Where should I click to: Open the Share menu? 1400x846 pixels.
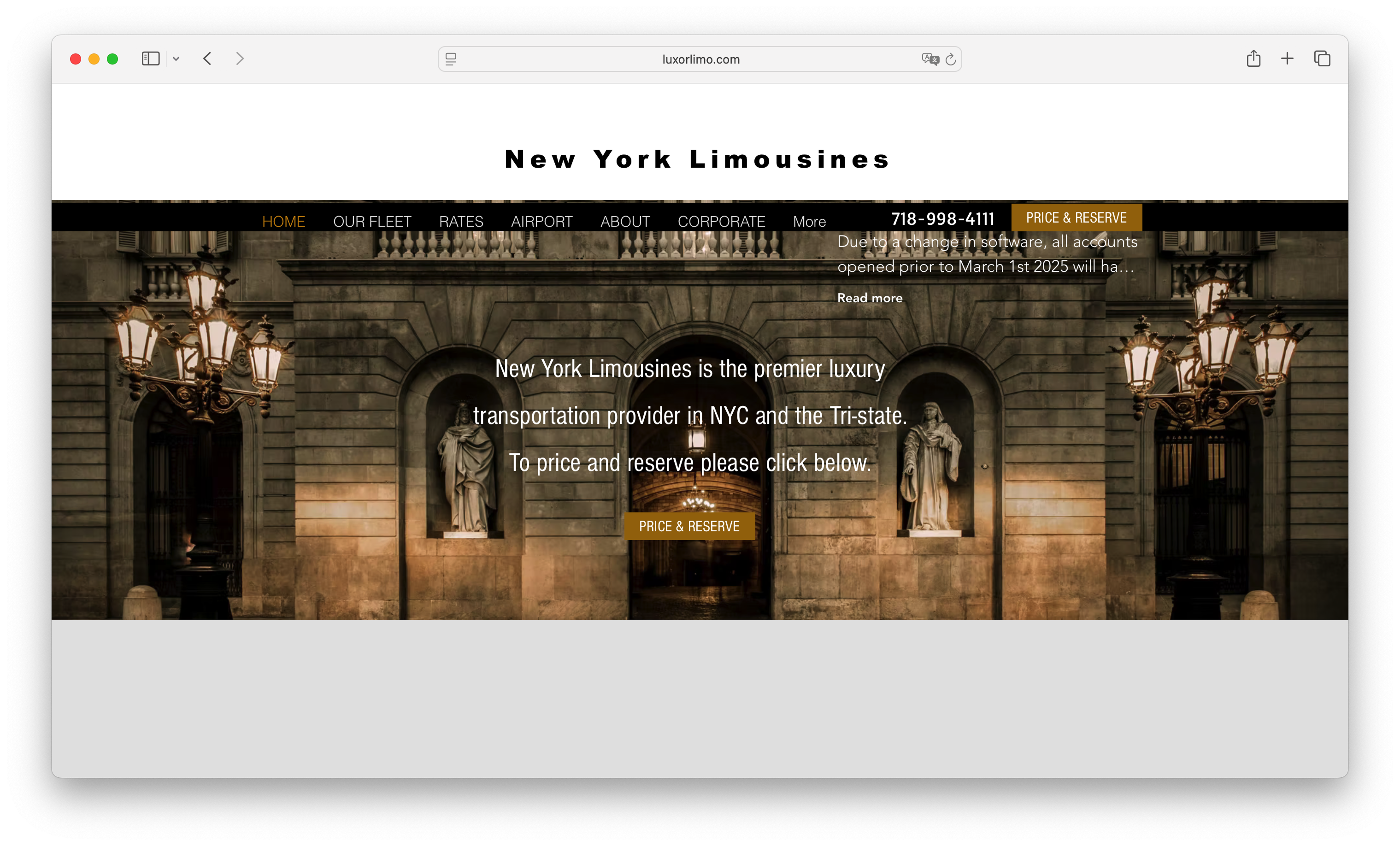[1254, 59]
